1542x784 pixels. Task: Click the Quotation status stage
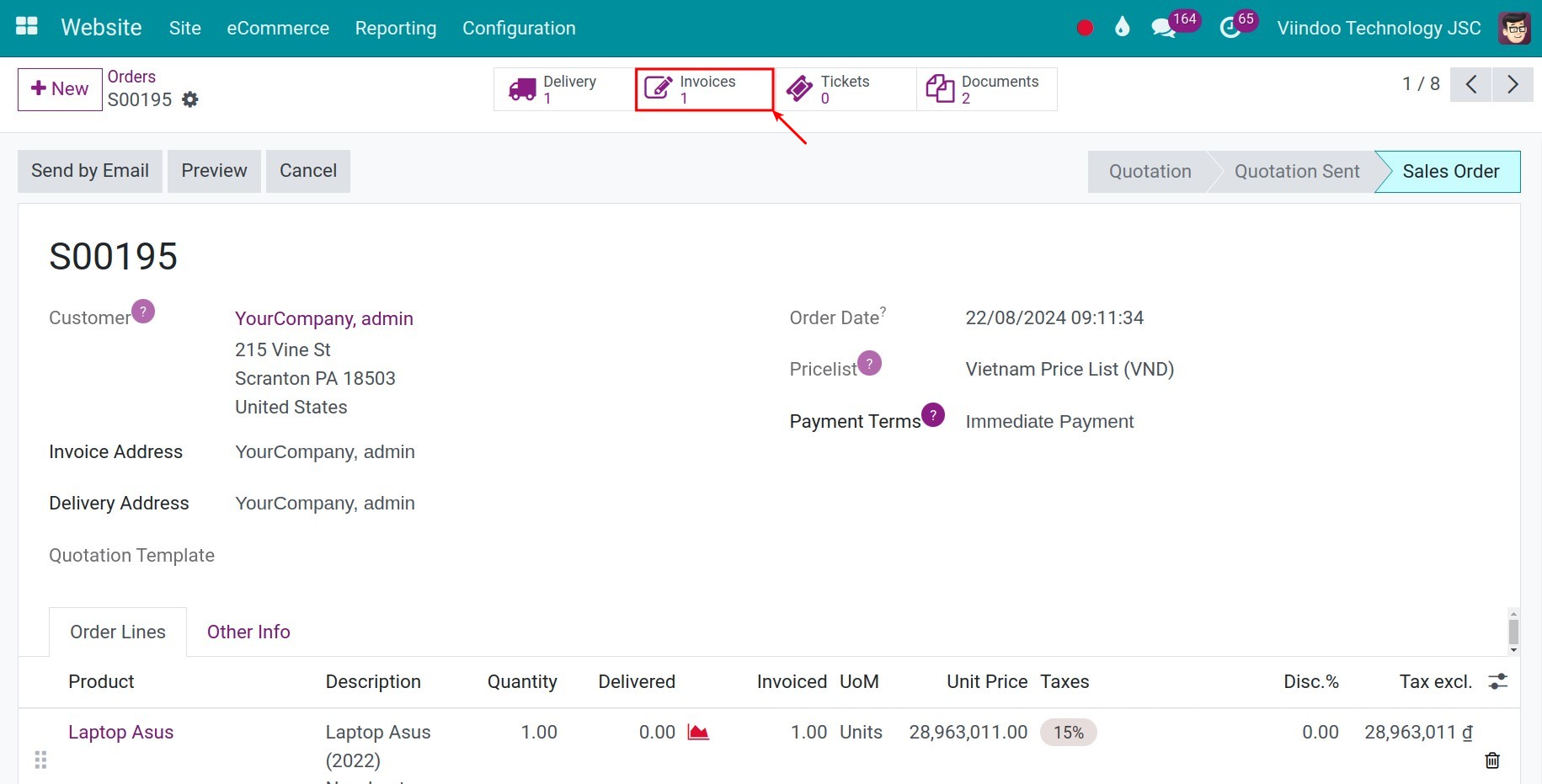(1150, 172)
